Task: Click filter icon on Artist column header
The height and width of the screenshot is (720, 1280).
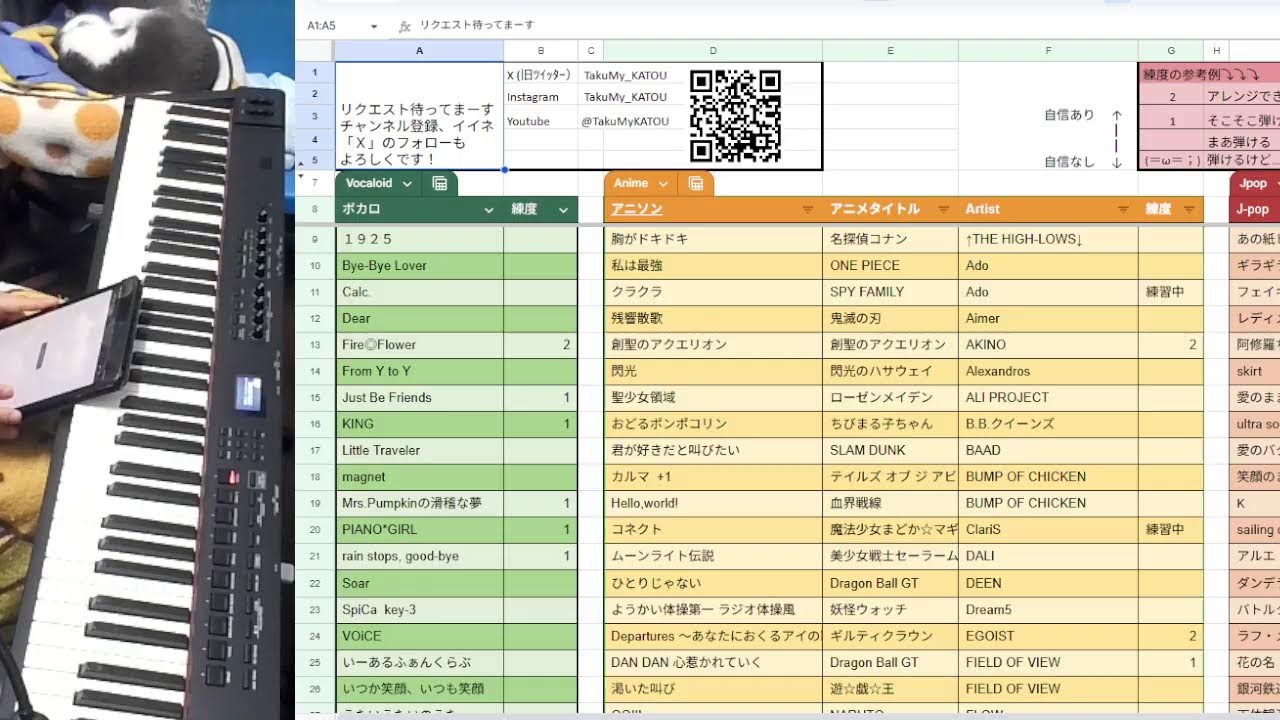Action: 1123,210
